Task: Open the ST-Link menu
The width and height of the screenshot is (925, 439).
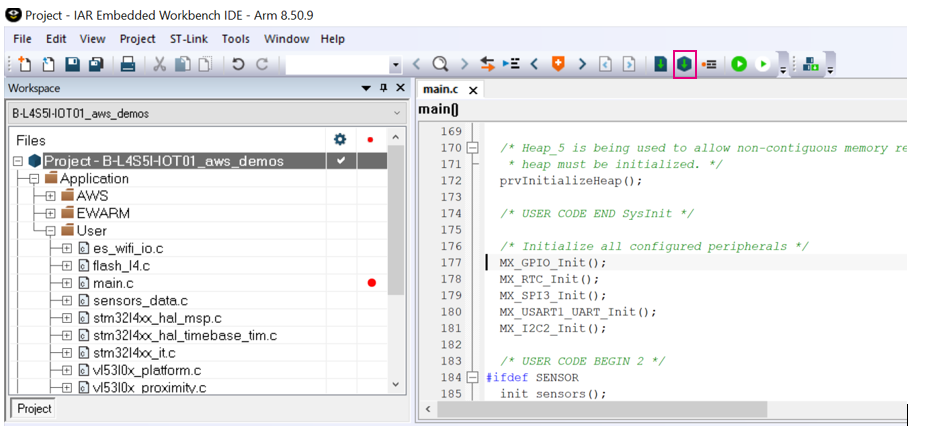Action: pos(189,39)
